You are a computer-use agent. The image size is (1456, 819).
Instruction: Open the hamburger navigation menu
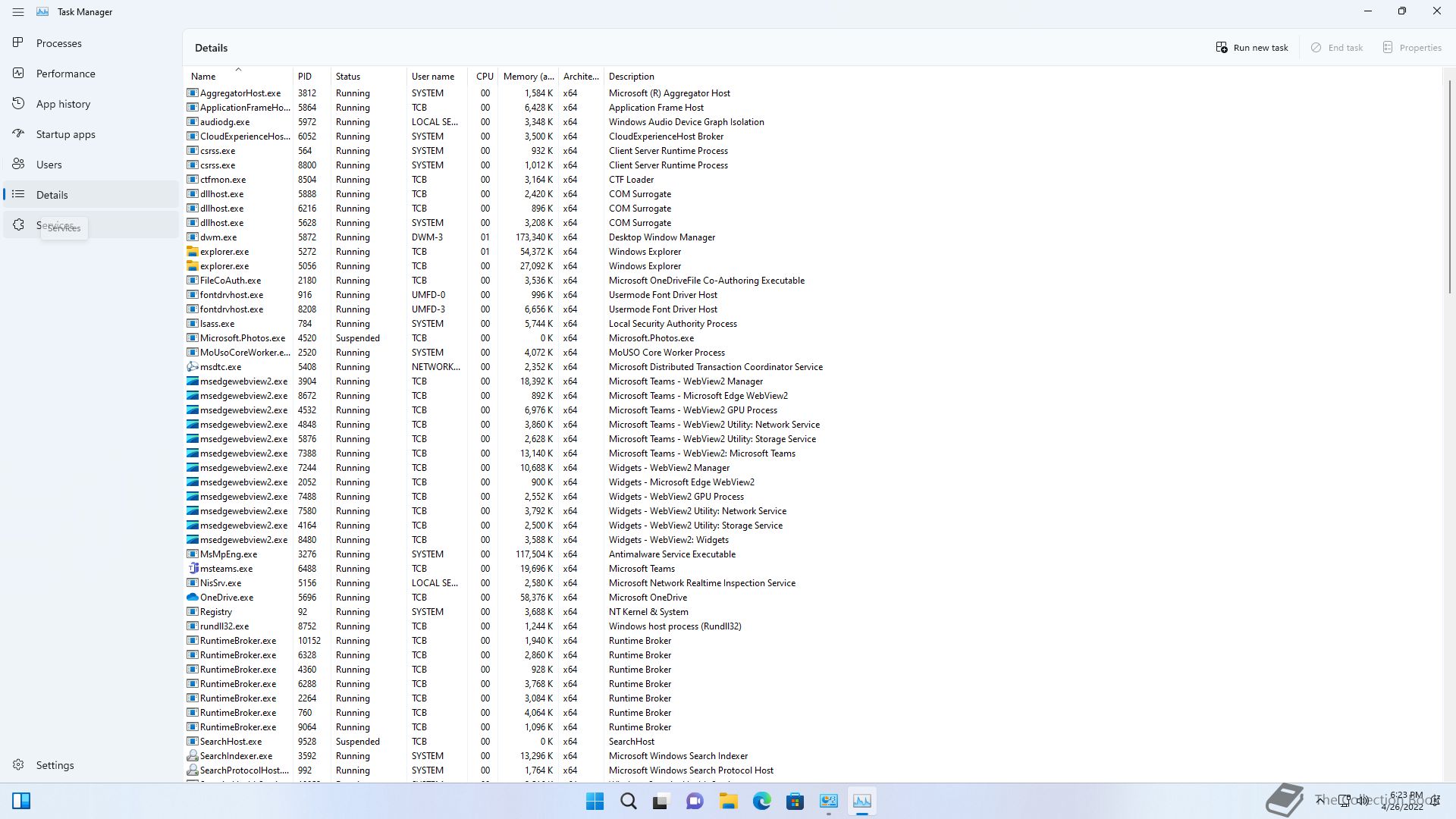(18, 12)
